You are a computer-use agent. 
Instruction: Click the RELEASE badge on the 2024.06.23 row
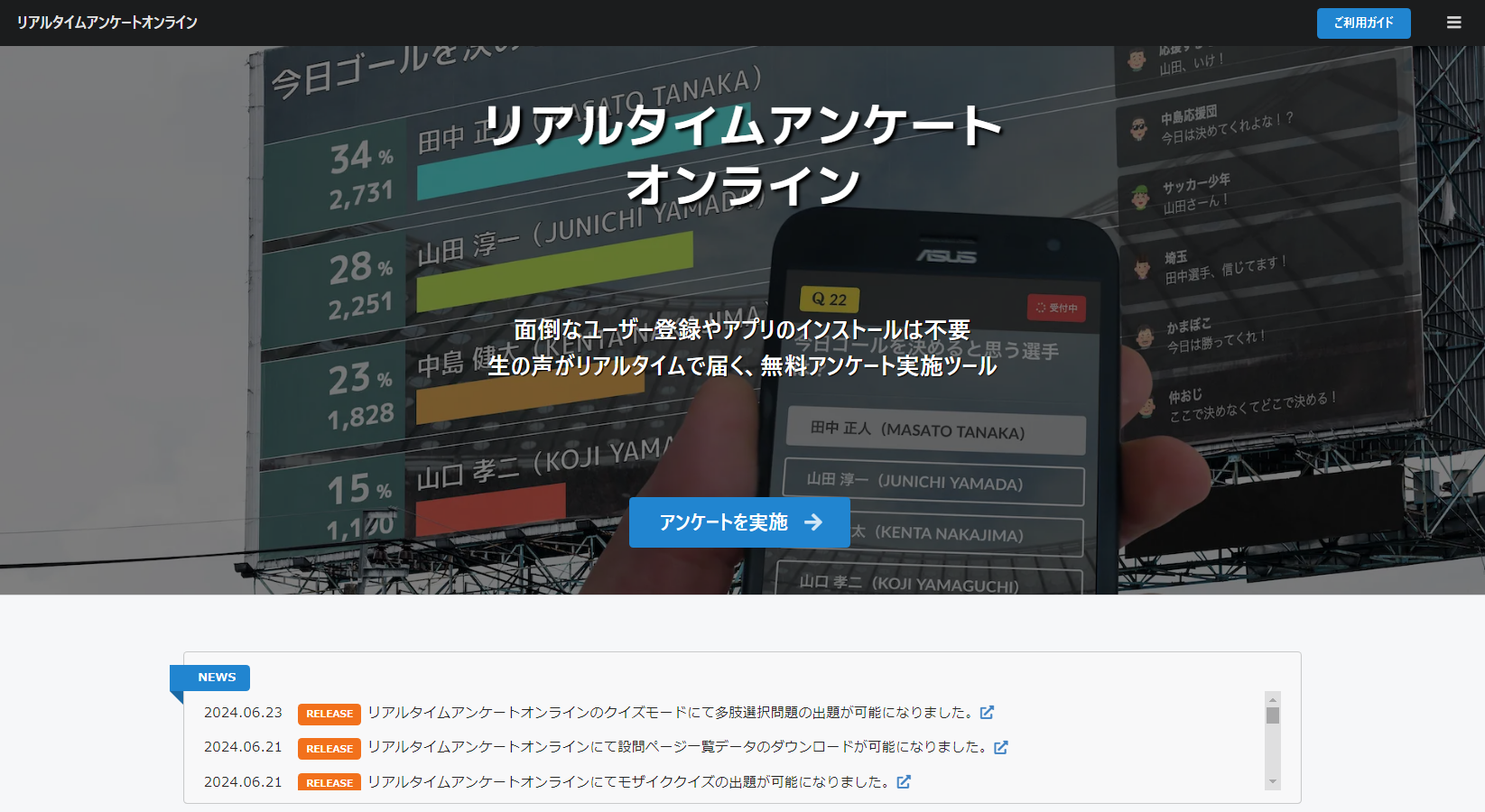329,714
